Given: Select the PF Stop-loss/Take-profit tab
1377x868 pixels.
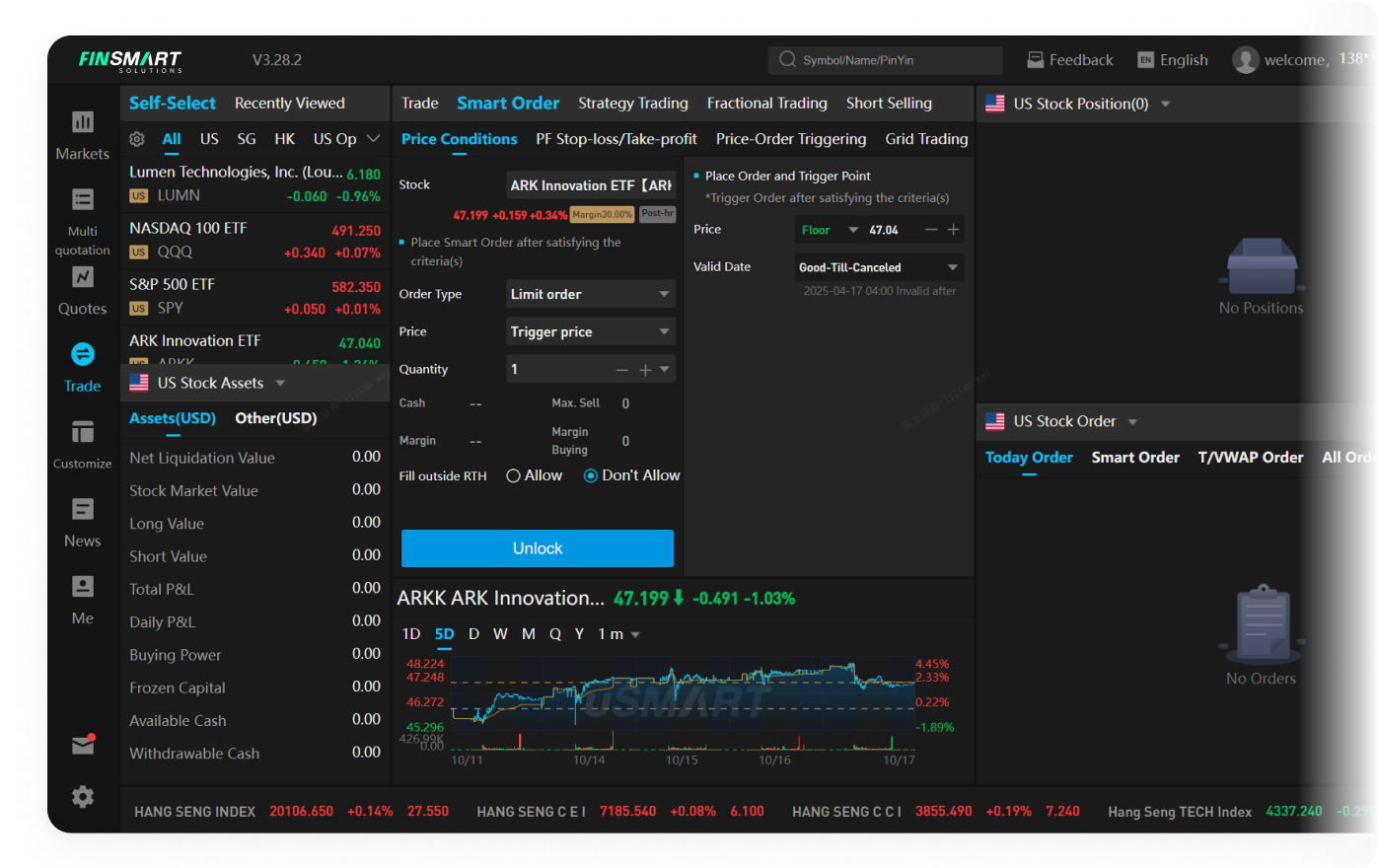Looking at the screenshot, I should (616, 139).
